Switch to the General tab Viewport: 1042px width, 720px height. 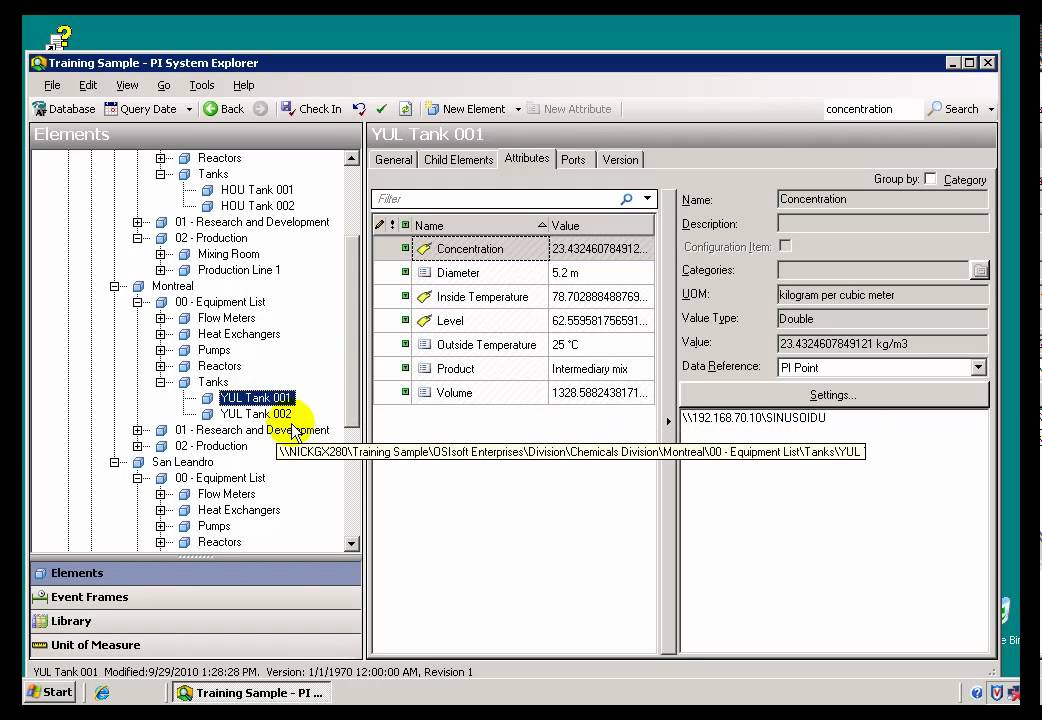[393, 160]
